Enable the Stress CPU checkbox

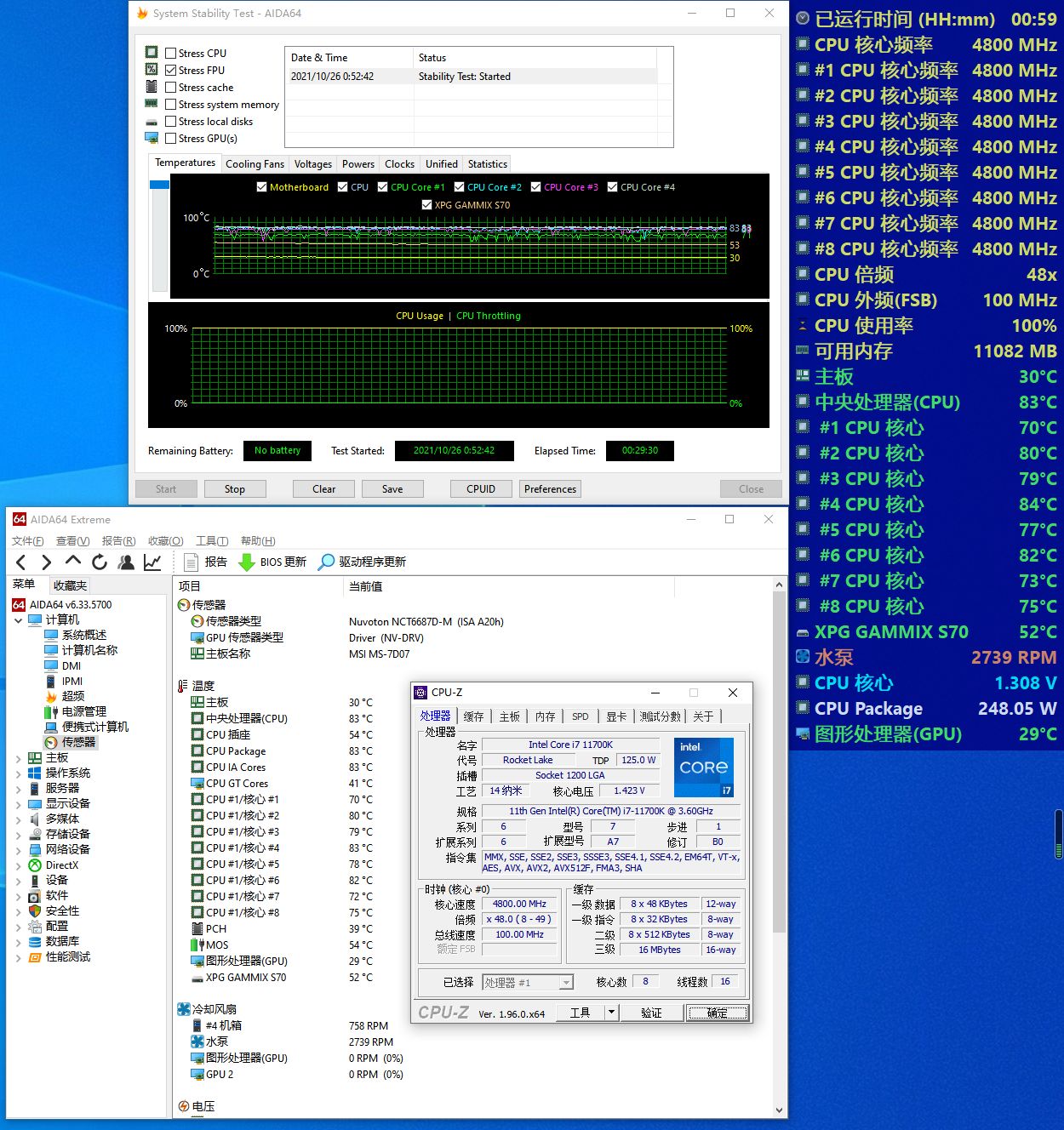[171, 54]
